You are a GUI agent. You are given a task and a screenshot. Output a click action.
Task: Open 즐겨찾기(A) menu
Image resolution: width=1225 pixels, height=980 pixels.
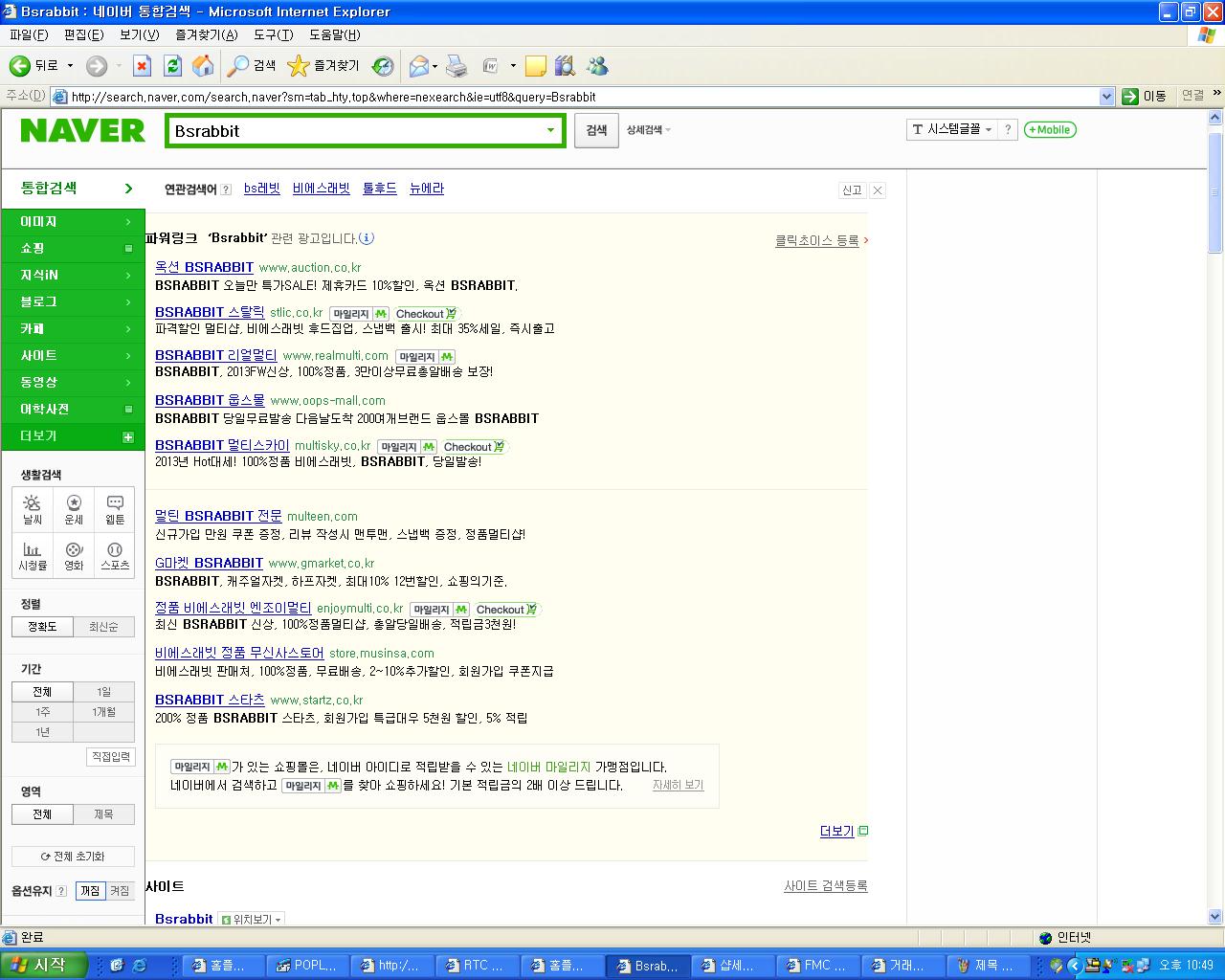pyautogui.click(x=206, y=34)
